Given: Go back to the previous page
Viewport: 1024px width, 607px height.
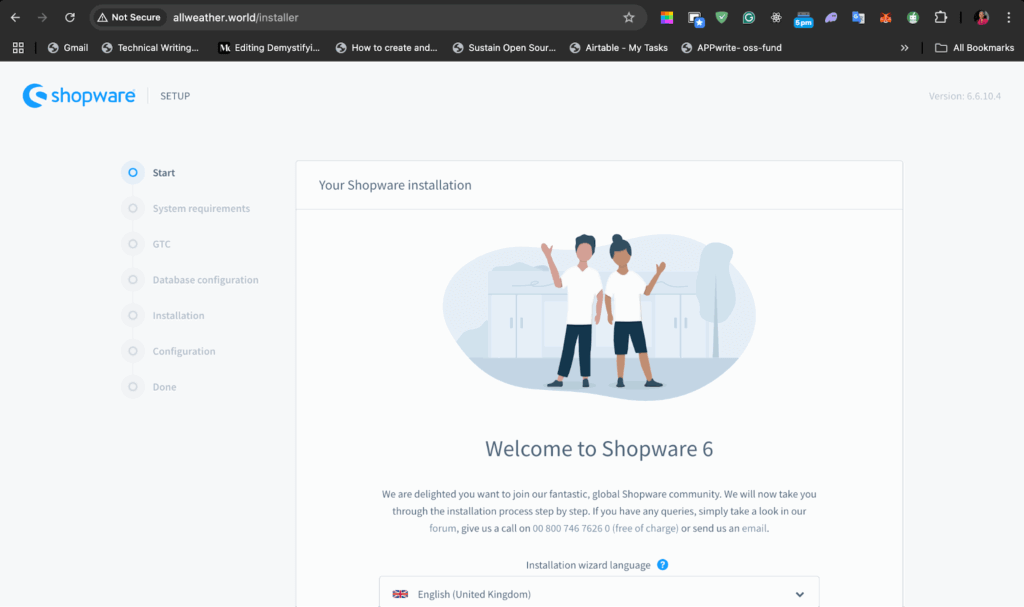Looking at the screenshot, I should (15, 18).
